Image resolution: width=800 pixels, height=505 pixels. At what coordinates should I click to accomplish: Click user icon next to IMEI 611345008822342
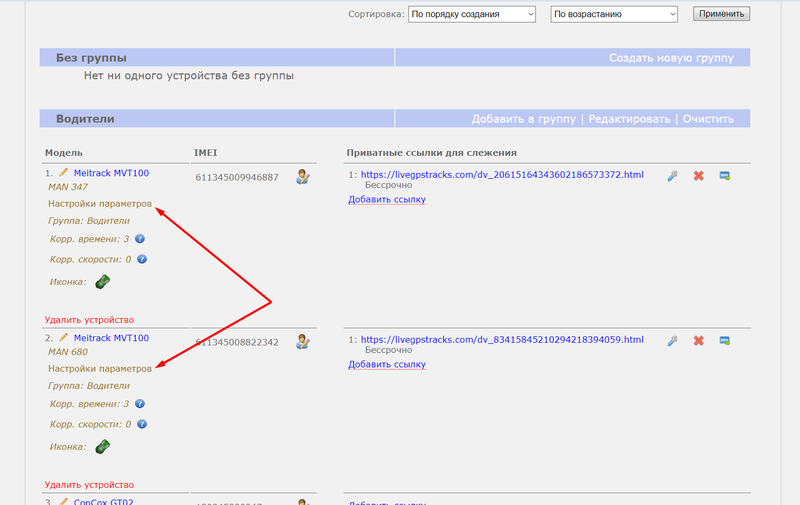tap(302, 343)
